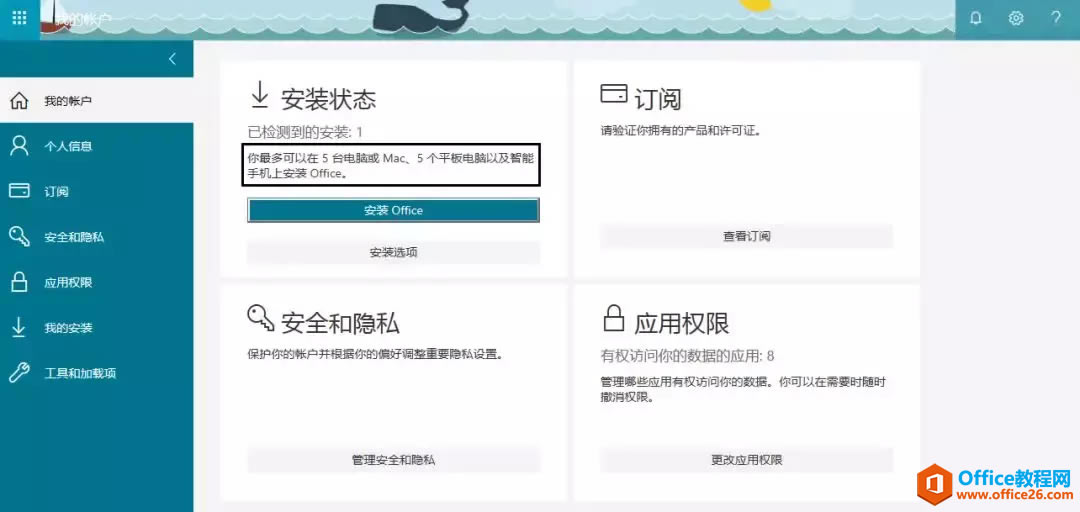
Task: Open 应用权限 in the sidebar menu
Action: point(96,283)
